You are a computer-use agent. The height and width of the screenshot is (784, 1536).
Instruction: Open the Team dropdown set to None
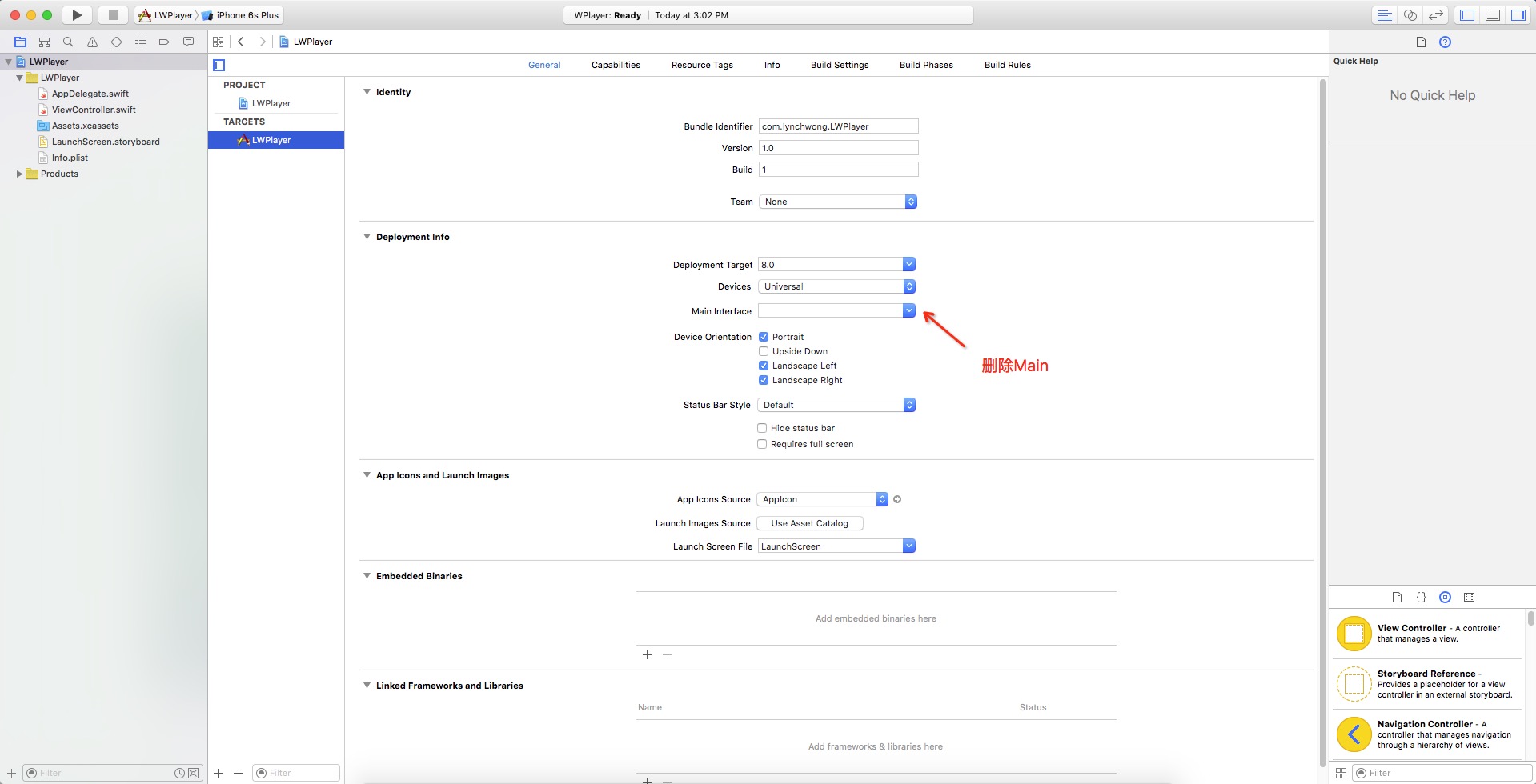pyautogui.click(x=837, y=202)
